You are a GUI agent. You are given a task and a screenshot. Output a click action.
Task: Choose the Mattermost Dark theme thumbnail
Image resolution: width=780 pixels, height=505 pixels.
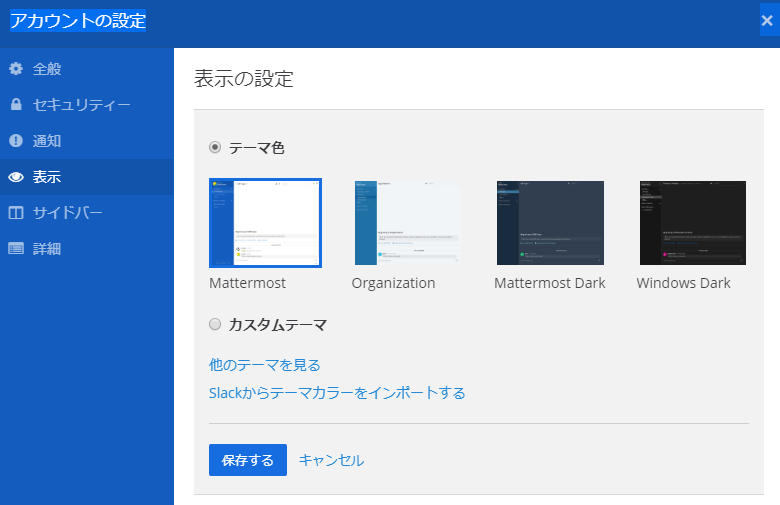click(x=550, y=222)
